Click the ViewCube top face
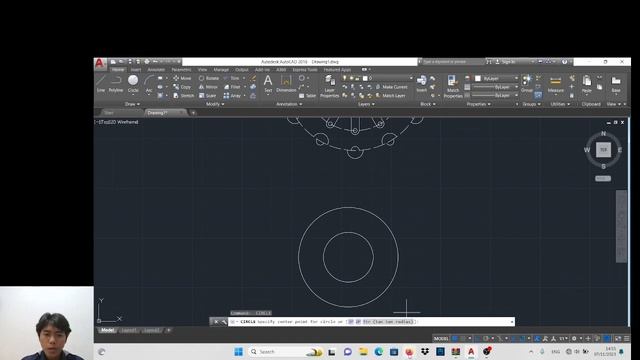This screenshot has width=640, height=360. [603, 150]
